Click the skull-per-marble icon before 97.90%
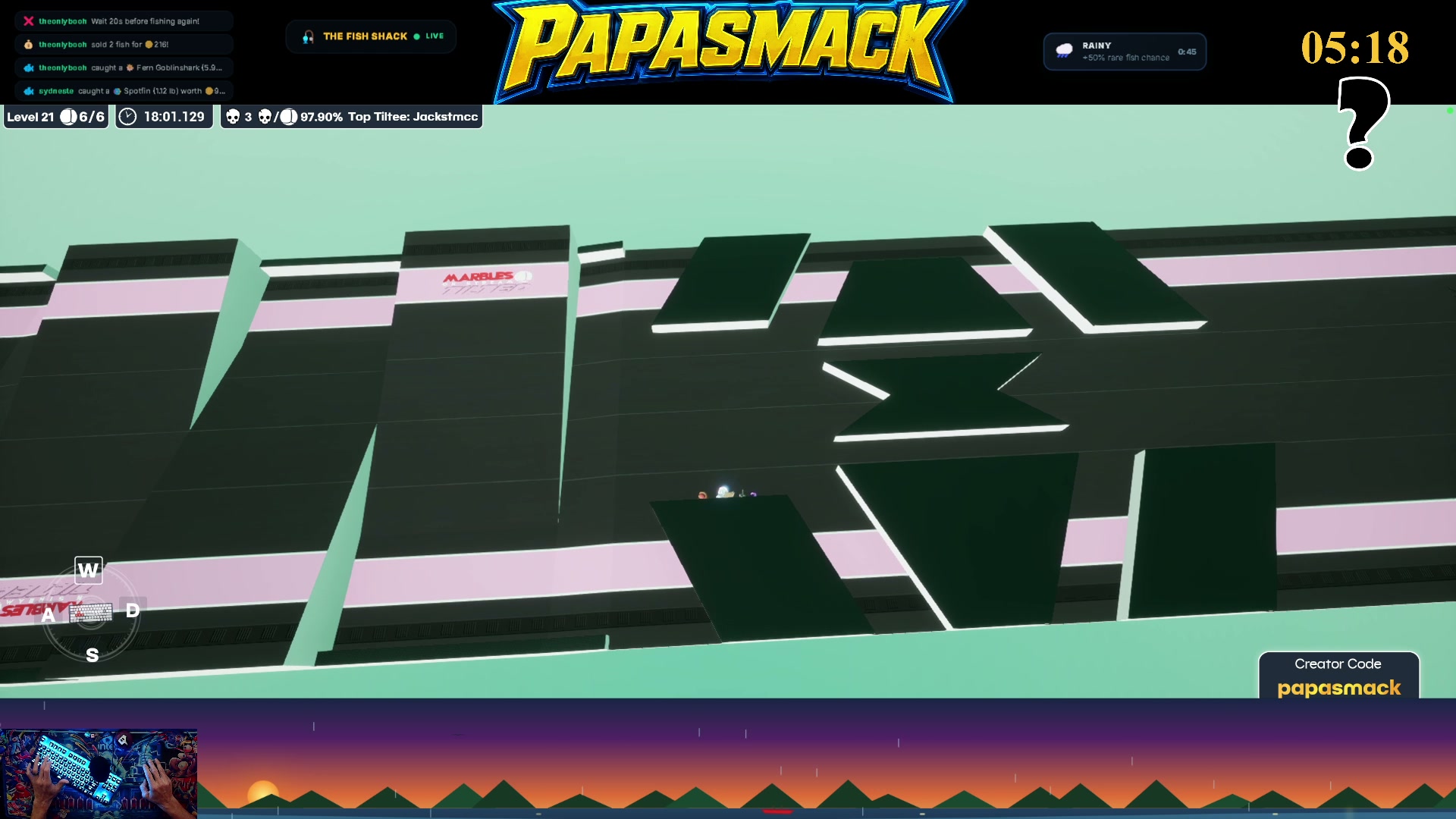The width and height of the screenshot is (1456, 819). tap(278, 117)
